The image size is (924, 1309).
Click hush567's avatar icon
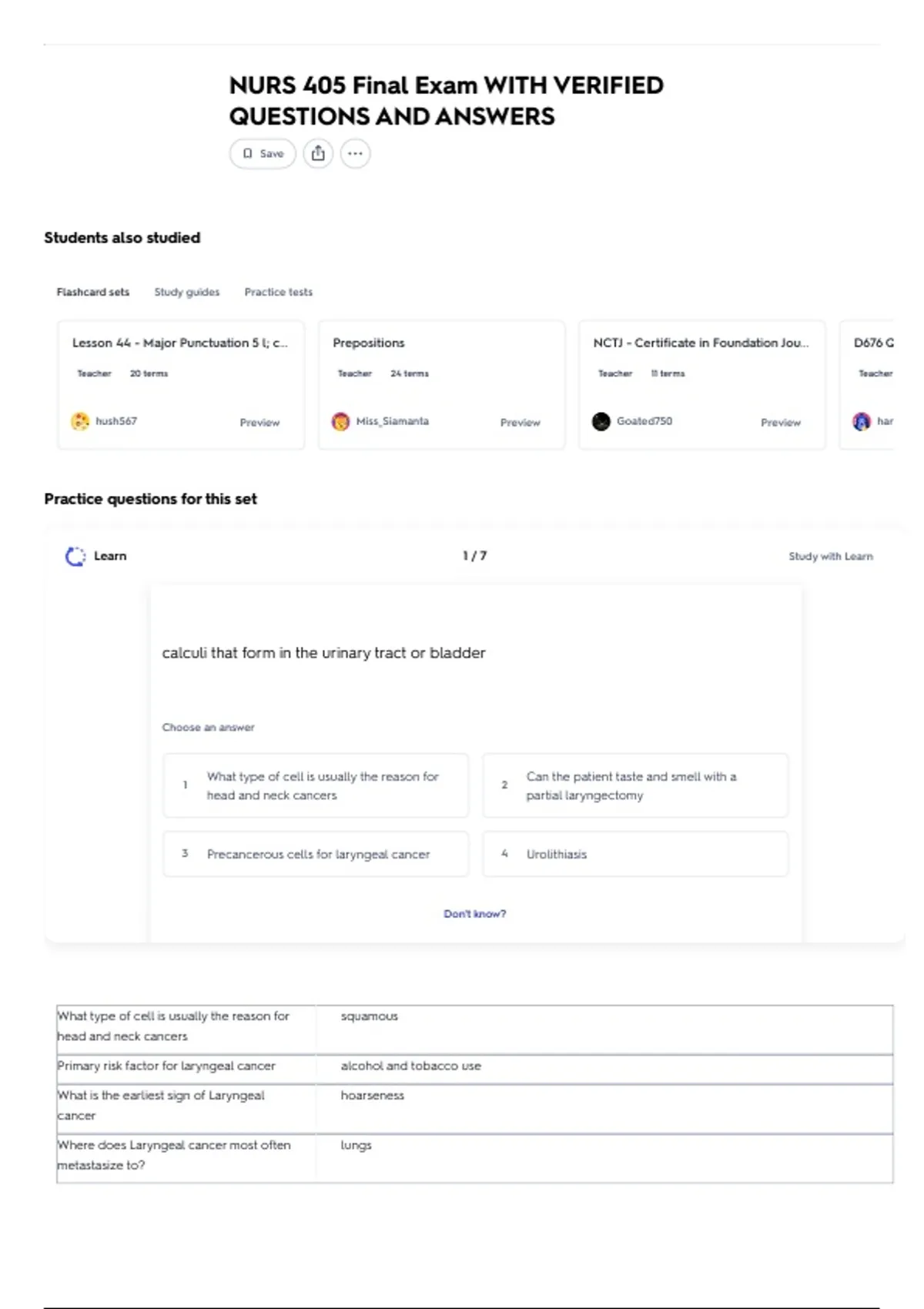click(x=80, y=421)
